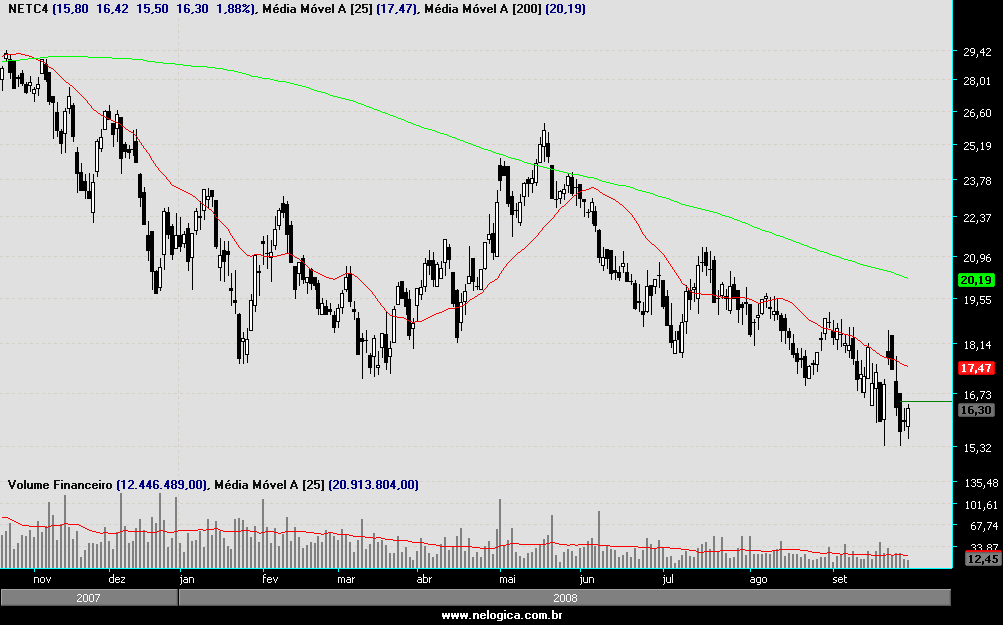
Task: Select Média Móvel A [25] label in volume panel
Action: click(269, 485)
